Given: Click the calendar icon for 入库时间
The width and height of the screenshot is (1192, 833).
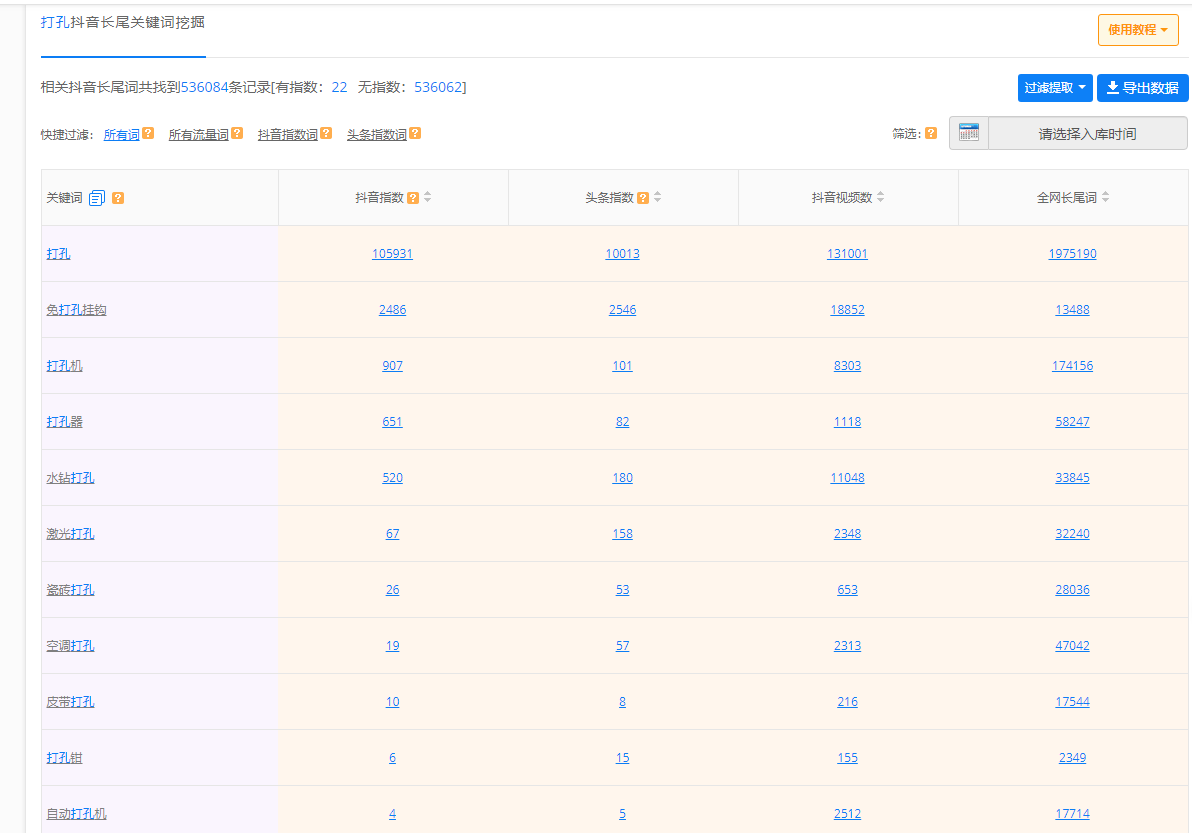Looking at the screenshot, I should click(969, 133).
